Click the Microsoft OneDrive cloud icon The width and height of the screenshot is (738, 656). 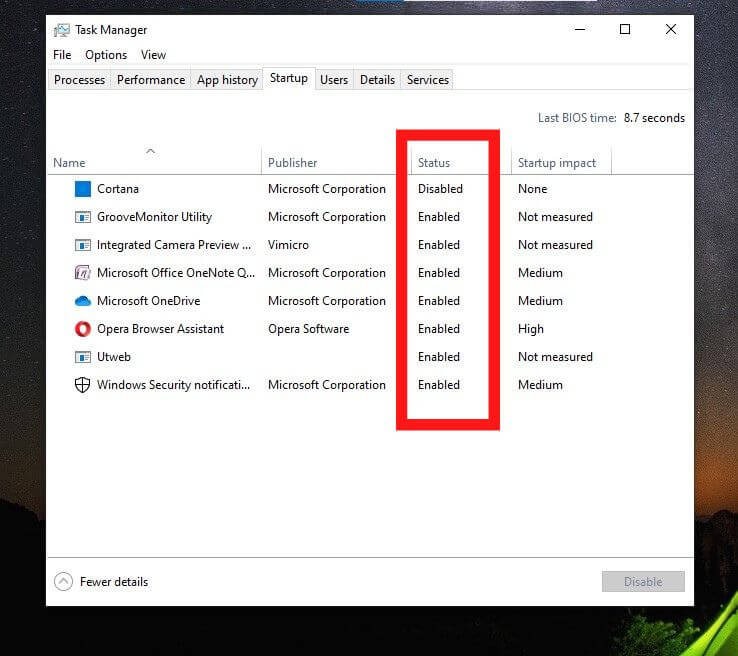(82, 301)
